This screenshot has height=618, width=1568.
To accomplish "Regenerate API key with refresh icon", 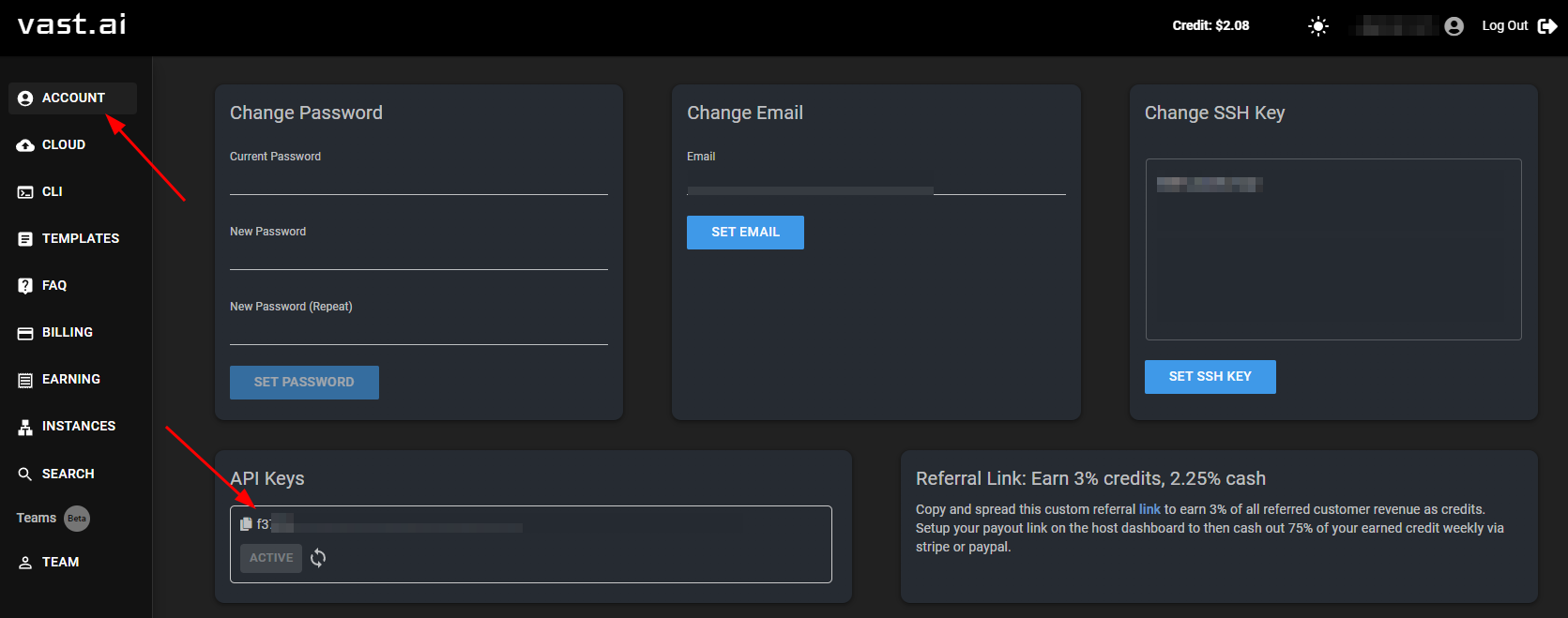I will 318,558.
